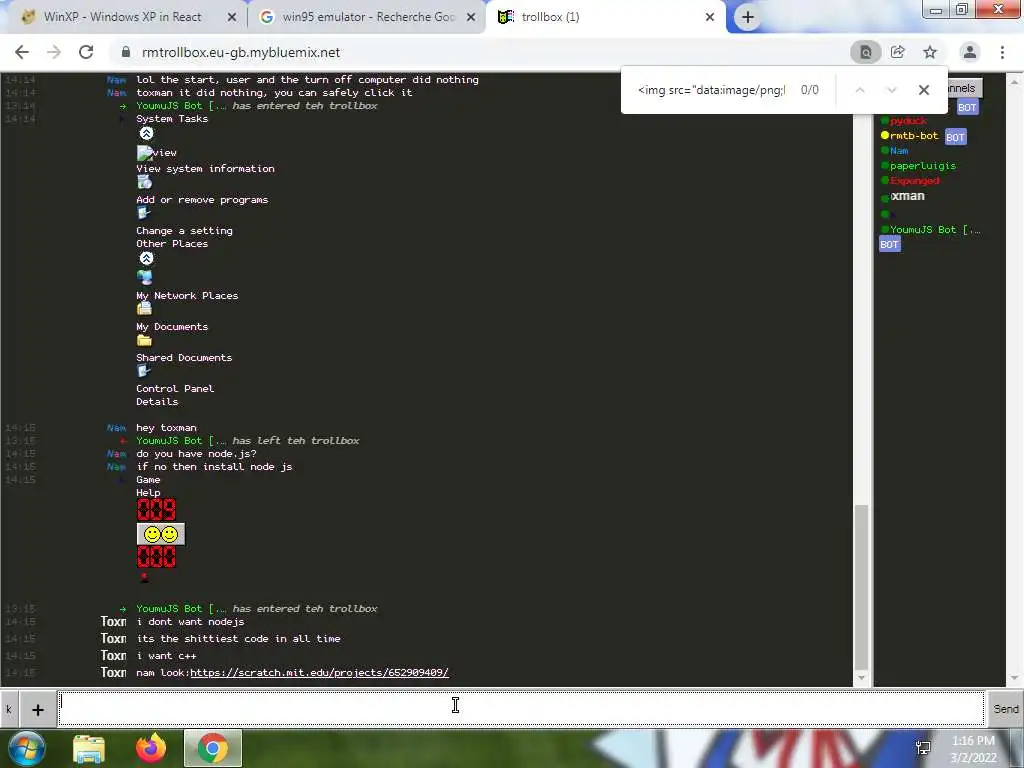Viewport: 1024px width, 768px height.
Task: Click 'Control Panel' text in chat
Action: click(175, 389)
